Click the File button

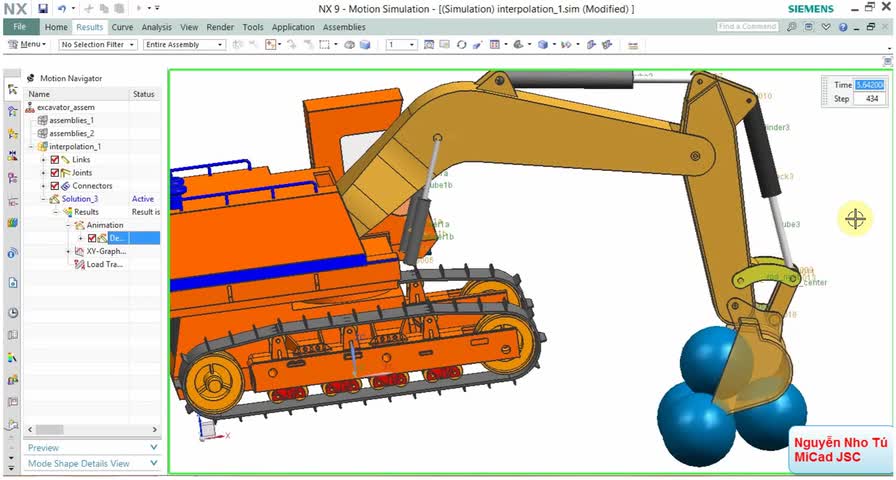(x=21, y=27)
